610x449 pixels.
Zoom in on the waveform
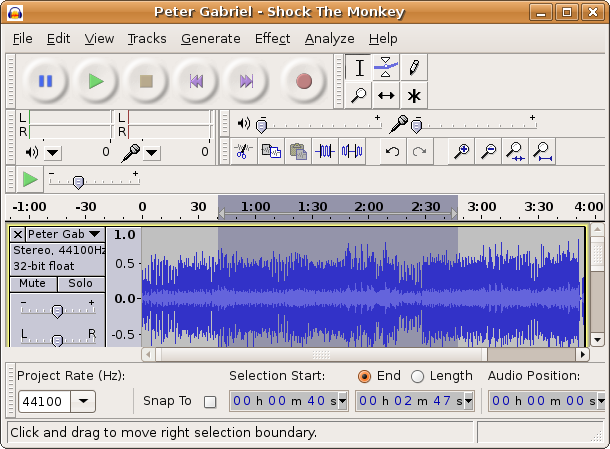461,151
